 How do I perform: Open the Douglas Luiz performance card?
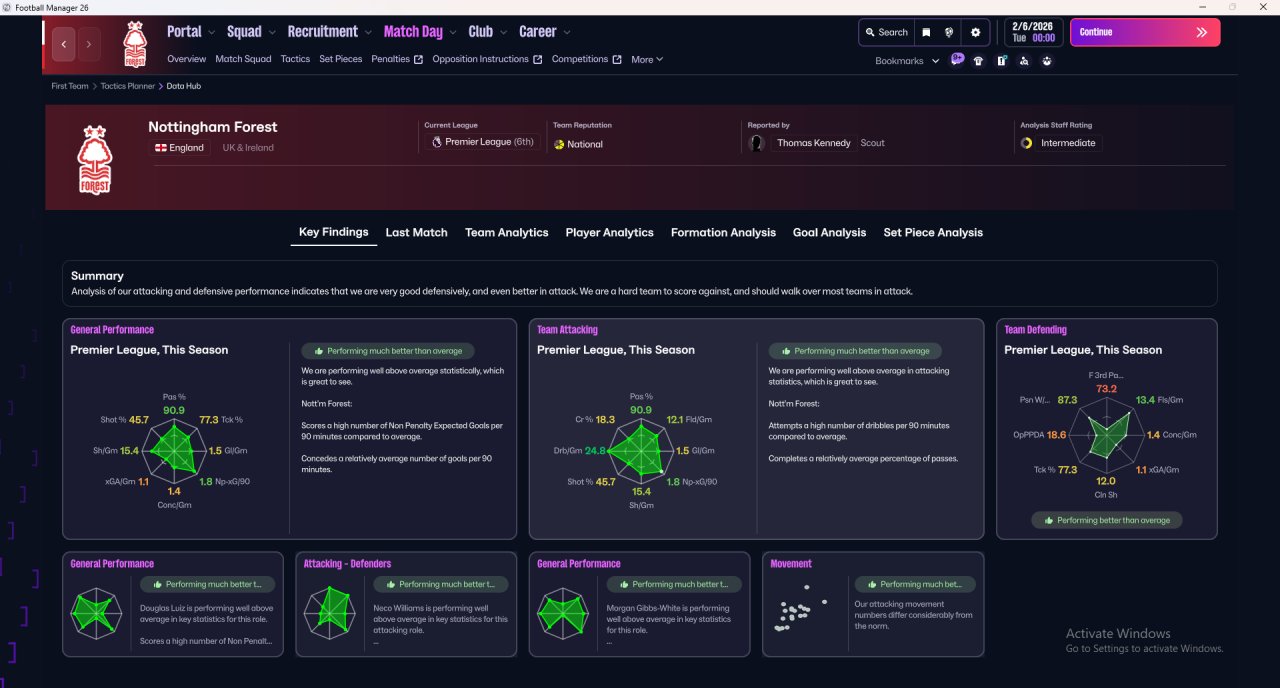[173, 604]
